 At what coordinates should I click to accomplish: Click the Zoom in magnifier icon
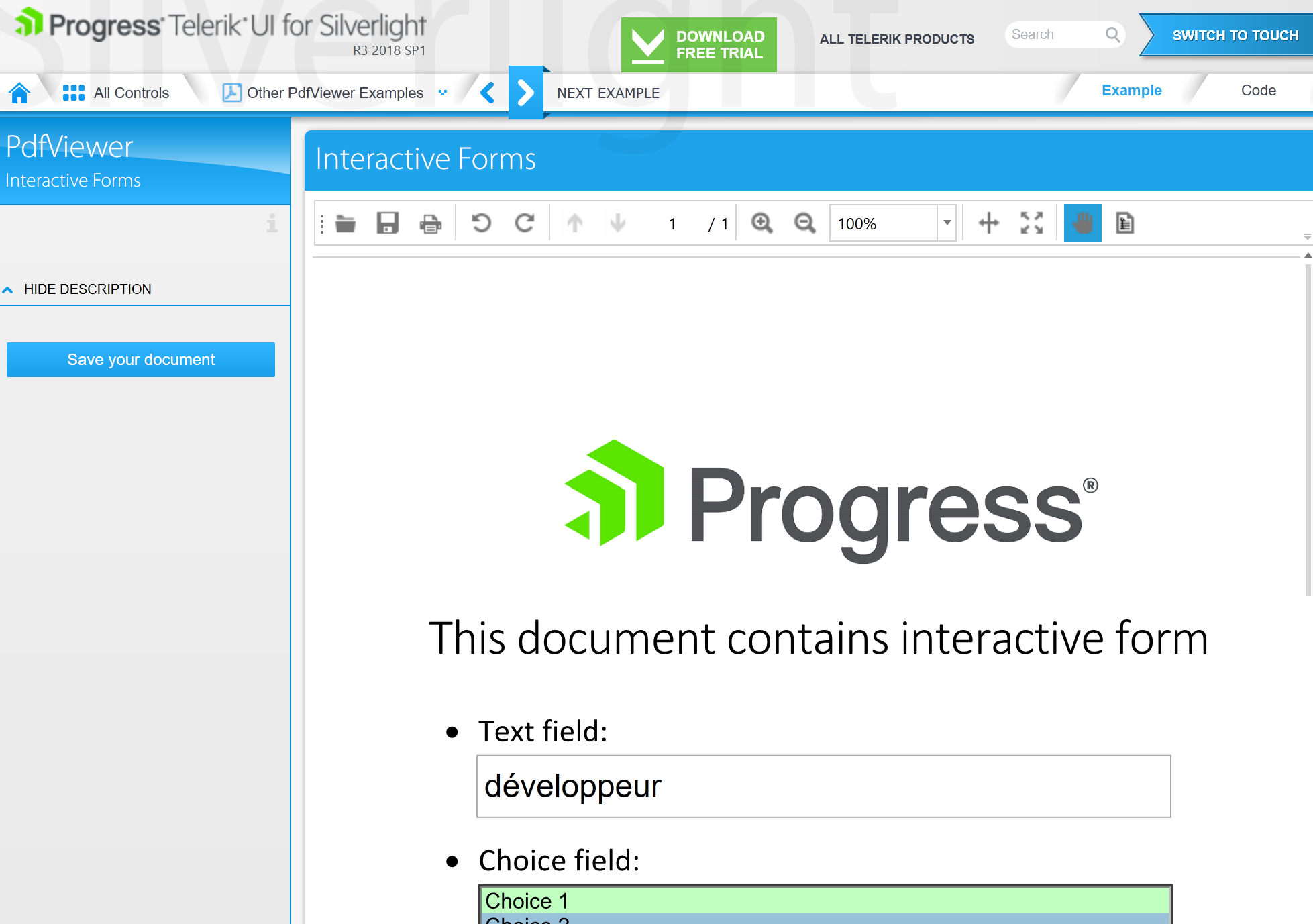pos(761,223)
